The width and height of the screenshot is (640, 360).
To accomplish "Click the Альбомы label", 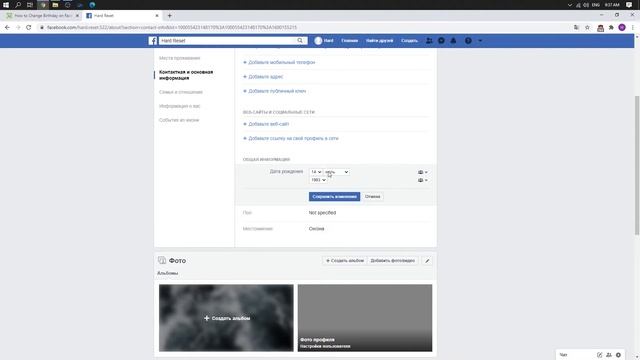I will tap(167, 273).
